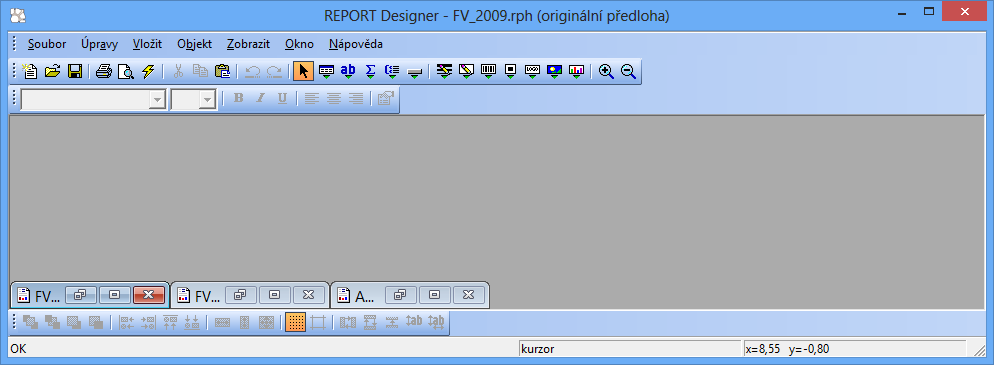Viewport: 994px width, 365px height.
Task: Select the Sum (sigma) insert tool
Action: pos(370,71)
